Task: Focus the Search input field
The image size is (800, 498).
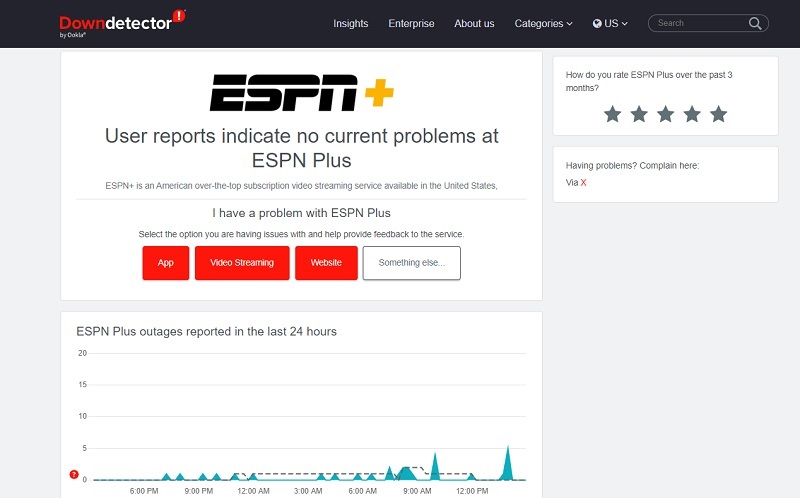Action: point(698,23)
